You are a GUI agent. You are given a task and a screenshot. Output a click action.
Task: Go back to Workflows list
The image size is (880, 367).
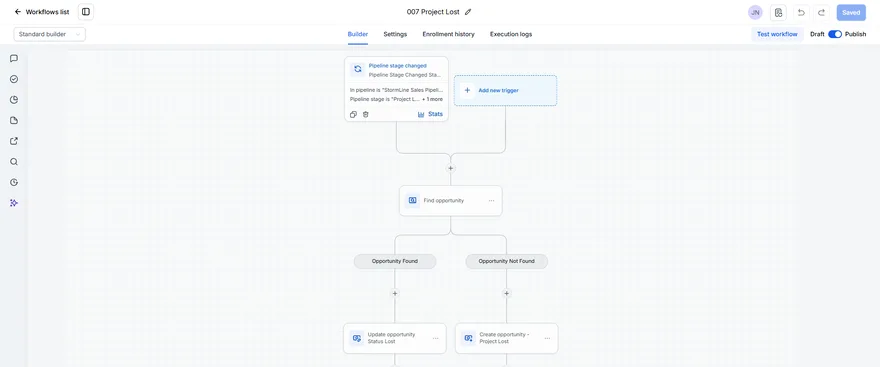pyautogui.click(x=42, y=12)
